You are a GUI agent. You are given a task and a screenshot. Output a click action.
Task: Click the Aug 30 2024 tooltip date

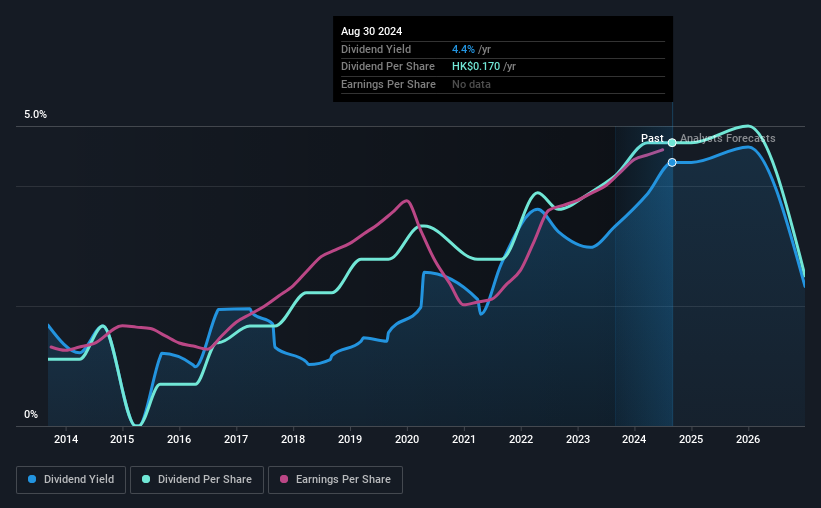point(371,31)
